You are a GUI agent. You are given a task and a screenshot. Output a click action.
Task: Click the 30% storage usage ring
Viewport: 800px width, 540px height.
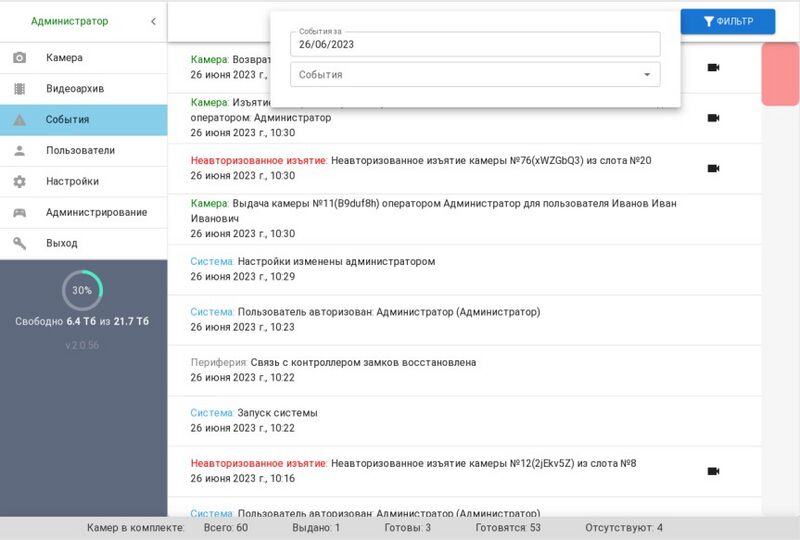click(82, 290)
